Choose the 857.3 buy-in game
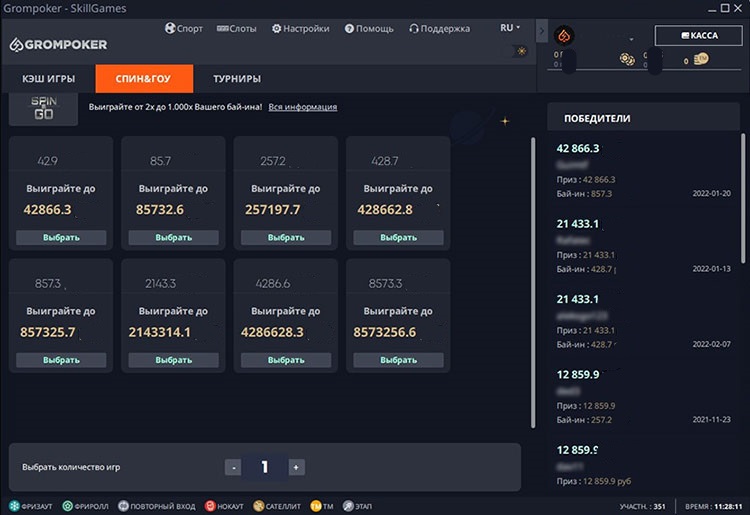This screenshot has width=750, height=515. tap(61, 360)
